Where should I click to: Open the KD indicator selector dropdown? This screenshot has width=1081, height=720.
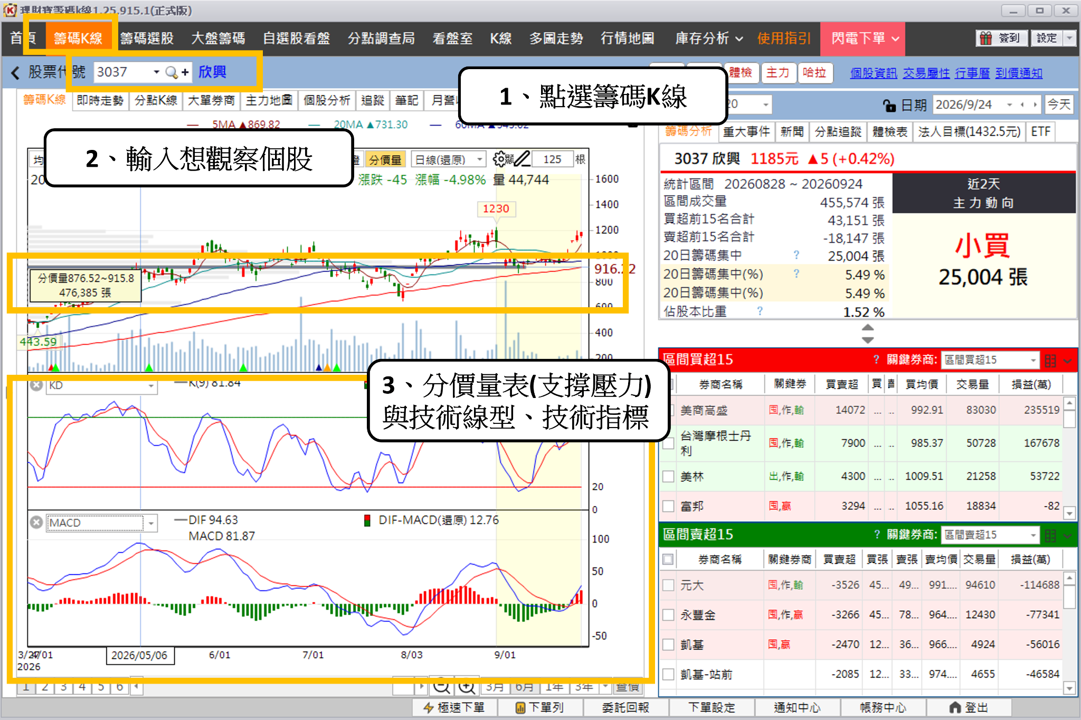151,386
